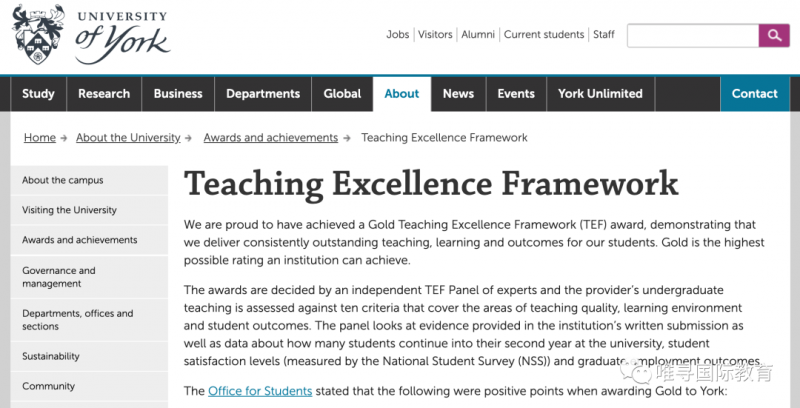Image resolution: width=800 pixels, height=408 pixels.
Task: Click the magnifier search button
Action: pos(774,35)
